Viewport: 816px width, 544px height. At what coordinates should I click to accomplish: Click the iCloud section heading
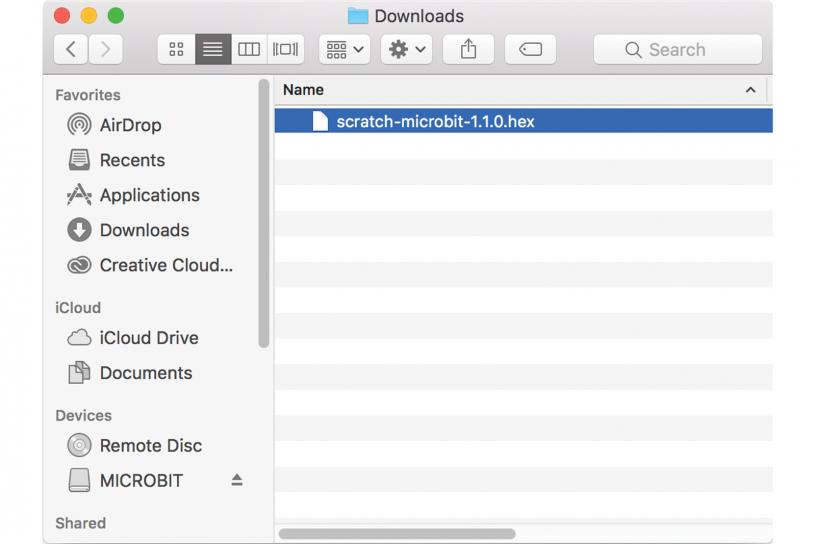coord(78,308)
